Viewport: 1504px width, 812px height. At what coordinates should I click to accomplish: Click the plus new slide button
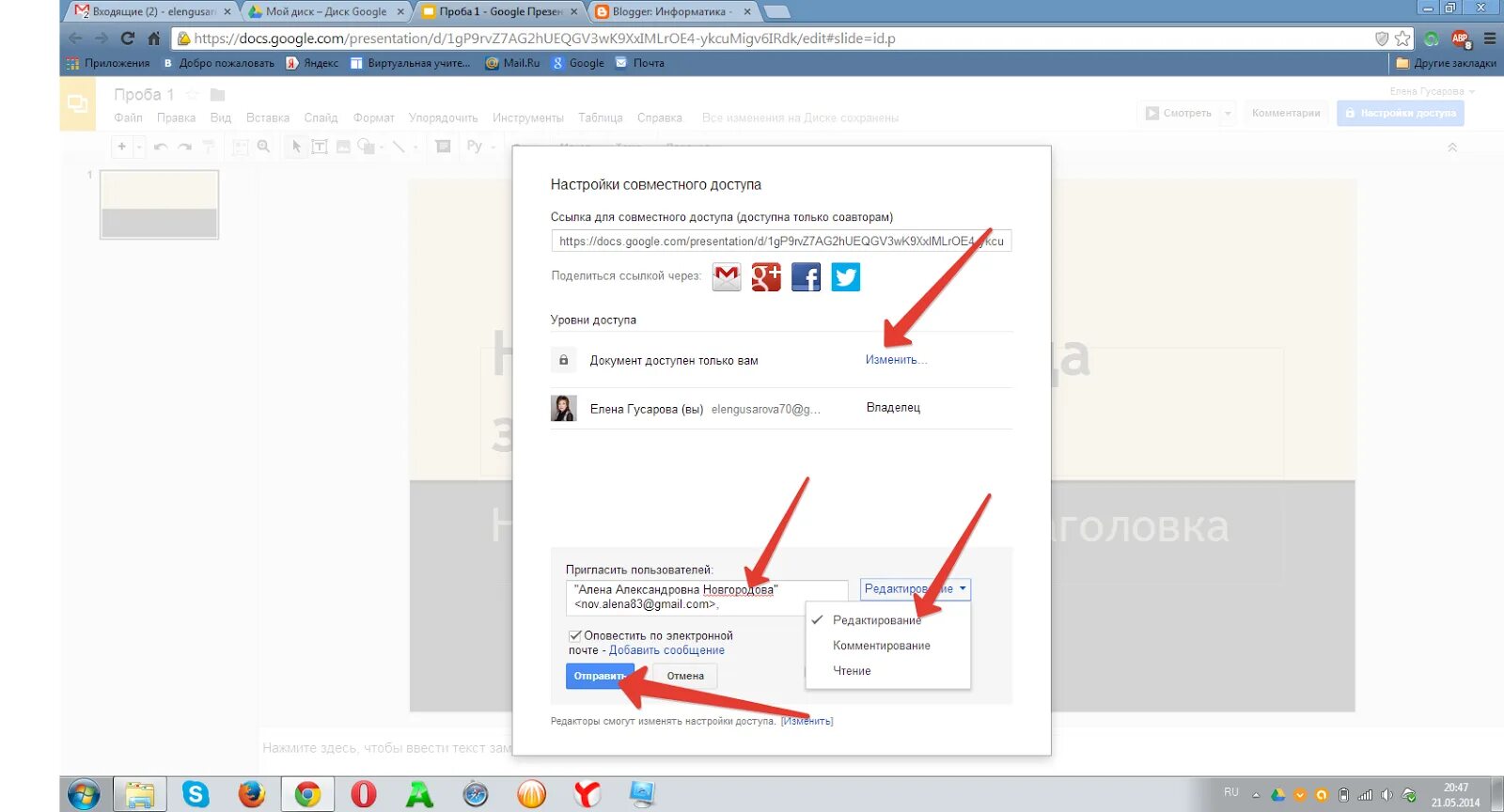(x=121, y=147)
